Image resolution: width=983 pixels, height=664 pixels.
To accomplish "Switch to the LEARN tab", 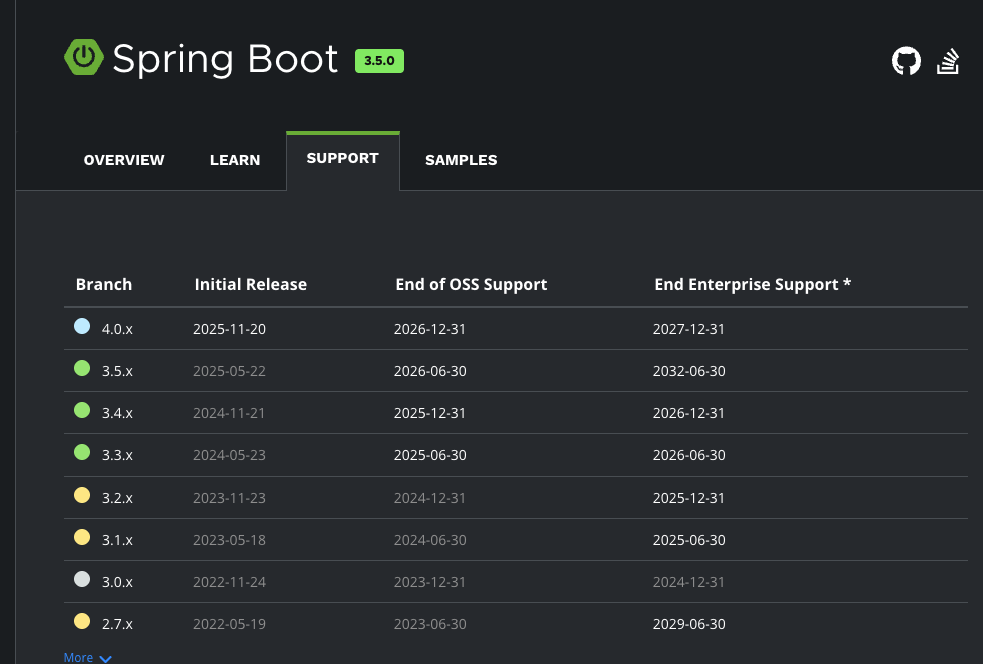I will coord(235,160).
